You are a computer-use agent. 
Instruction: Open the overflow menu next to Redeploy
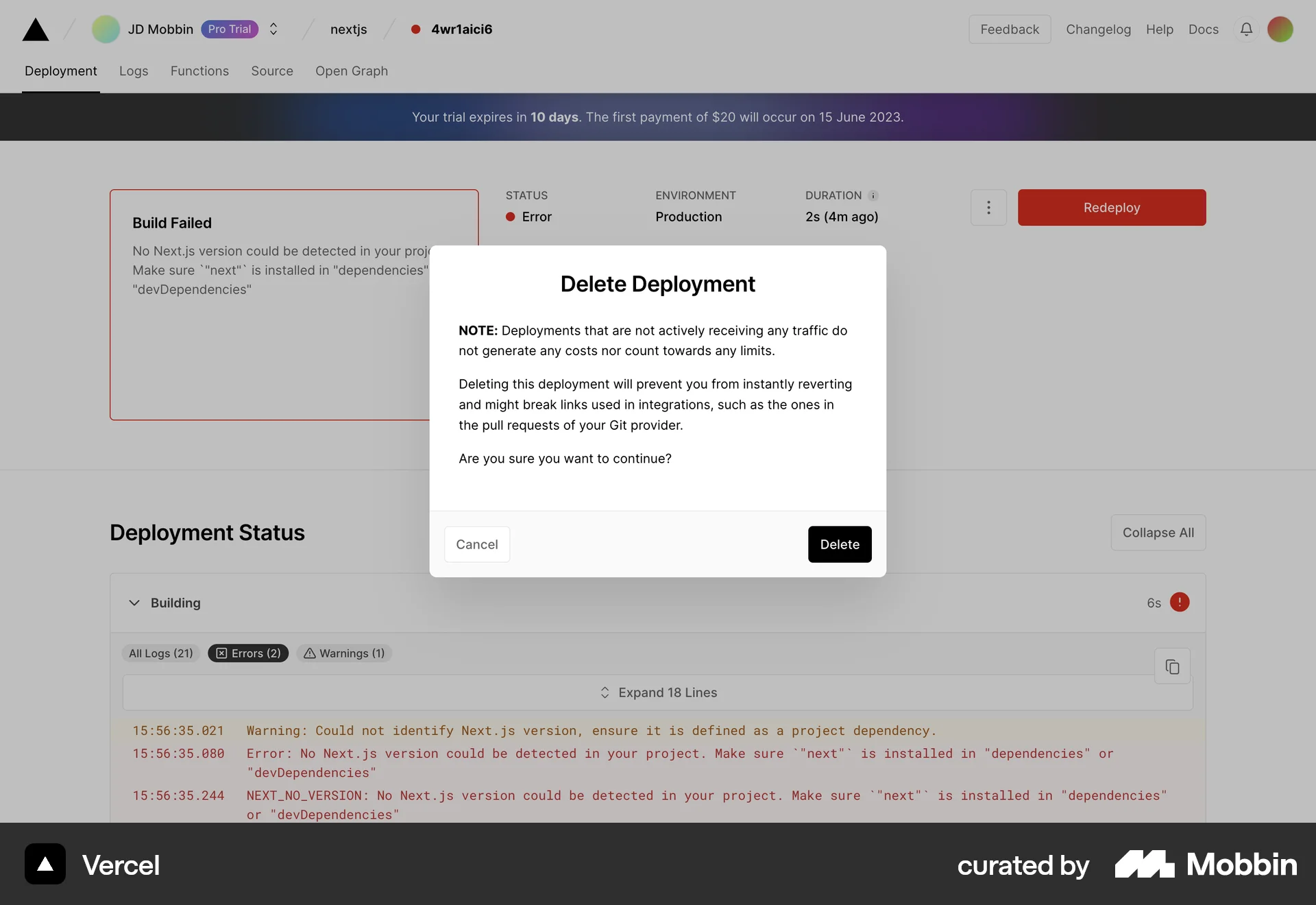click(989, 207)
